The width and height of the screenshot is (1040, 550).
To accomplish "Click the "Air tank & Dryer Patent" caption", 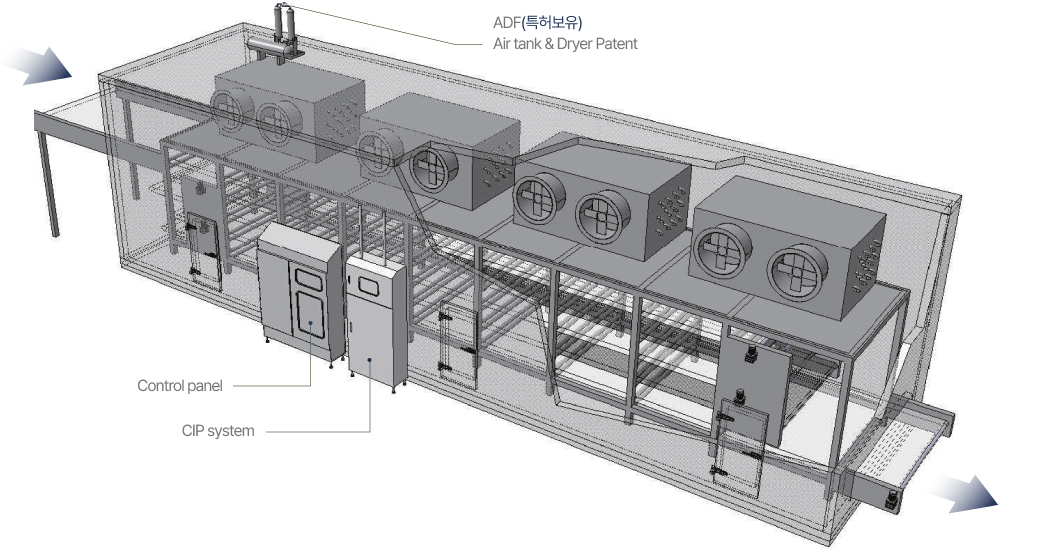I will (565, 44).
